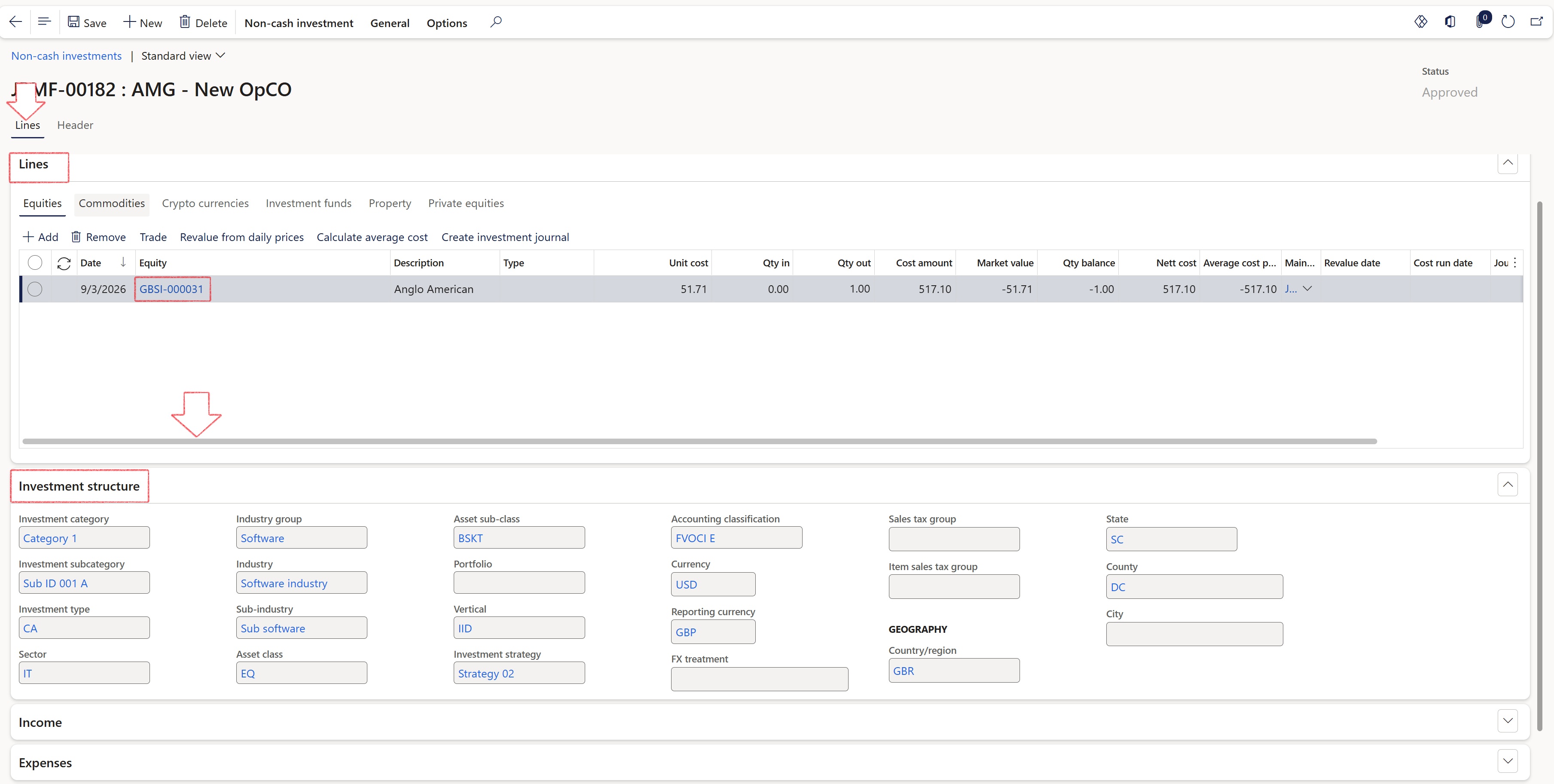This screenshot has height=784, width=1554.
Task: Click Revalue from daily prices
Action: point(242,238)
